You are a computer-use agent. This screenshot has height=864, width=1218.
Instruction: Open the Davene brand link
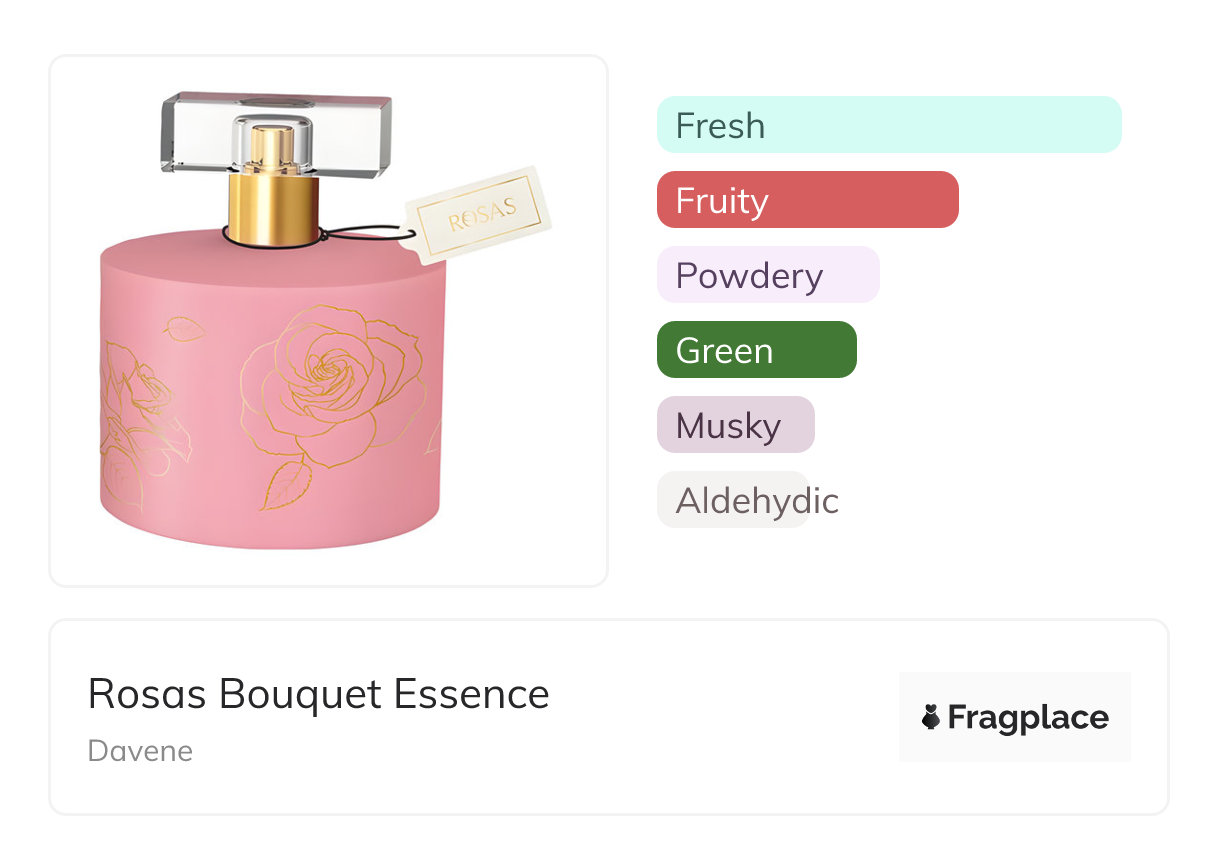click(140, 751)
